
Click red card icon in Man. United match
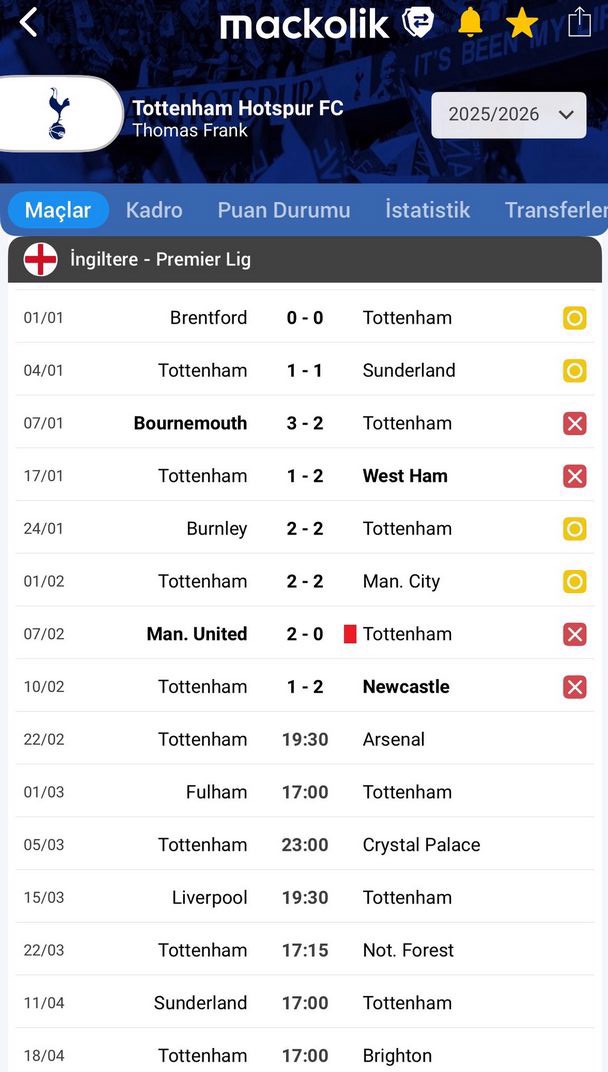pyautogui.click(x=350, y=634)
